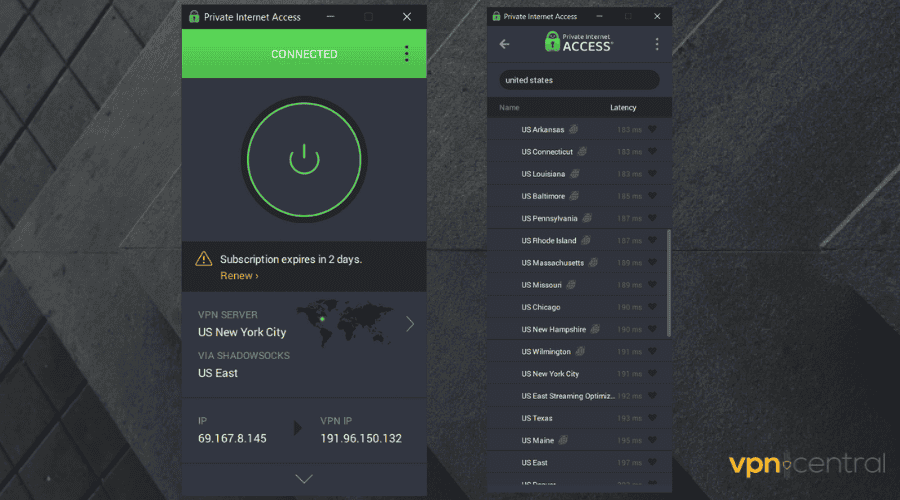Toggle heart for US Maine
900x500 pixels.
coord(652,440)
